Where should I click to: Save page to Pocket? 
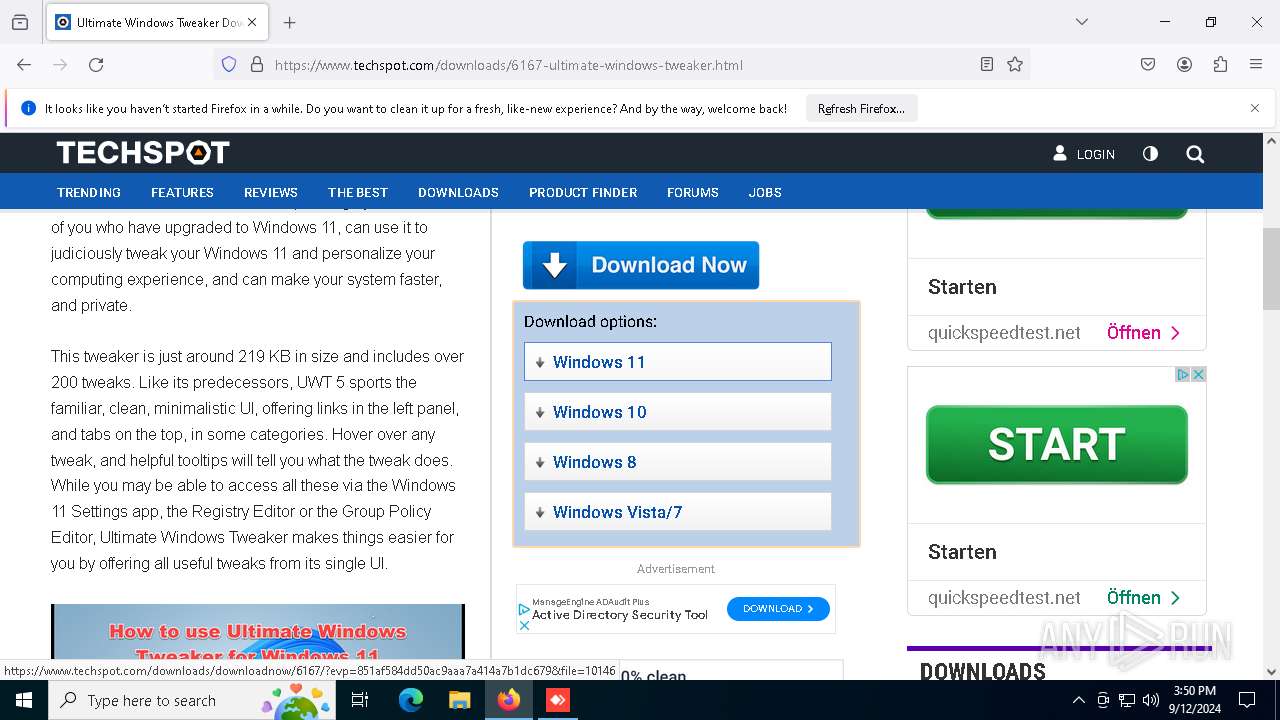(x=1148, y=65)
